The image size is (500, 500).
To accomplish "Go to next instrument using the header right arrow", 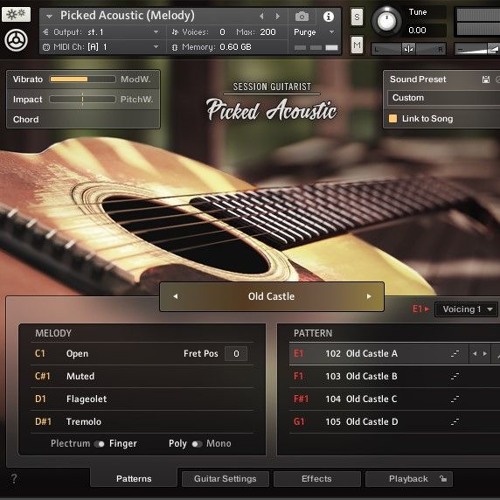I will 277,16.
